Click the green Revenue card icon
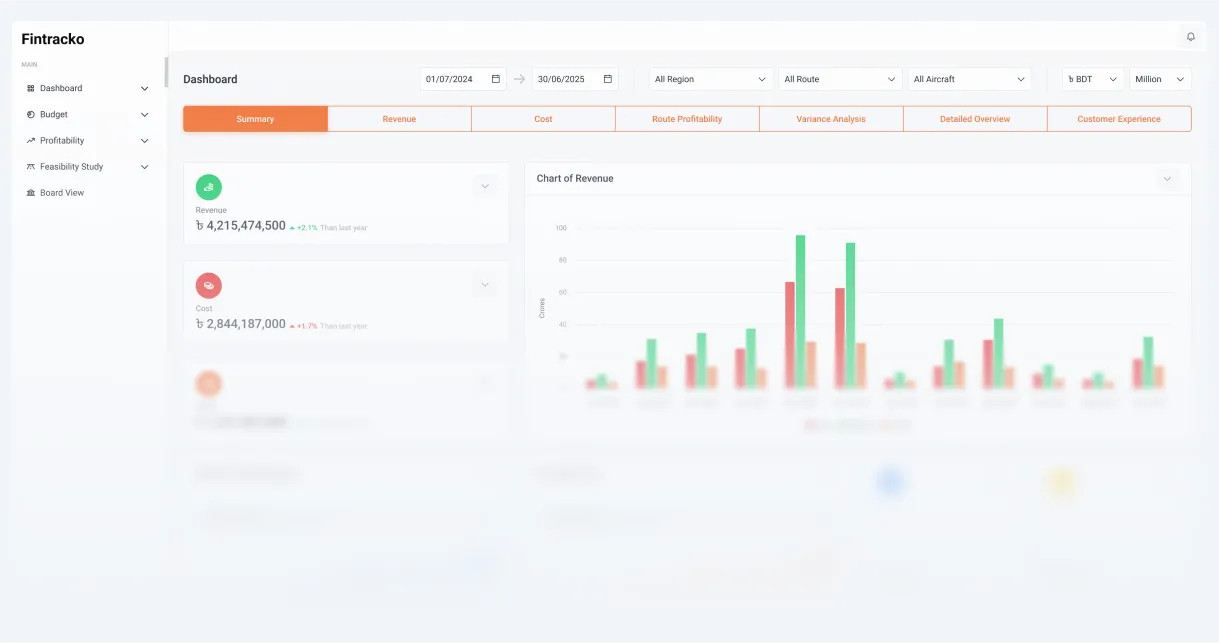Image resolution: width=1219 pixels, height=643 pixels. pyautogui.click(x=209, y=187)
